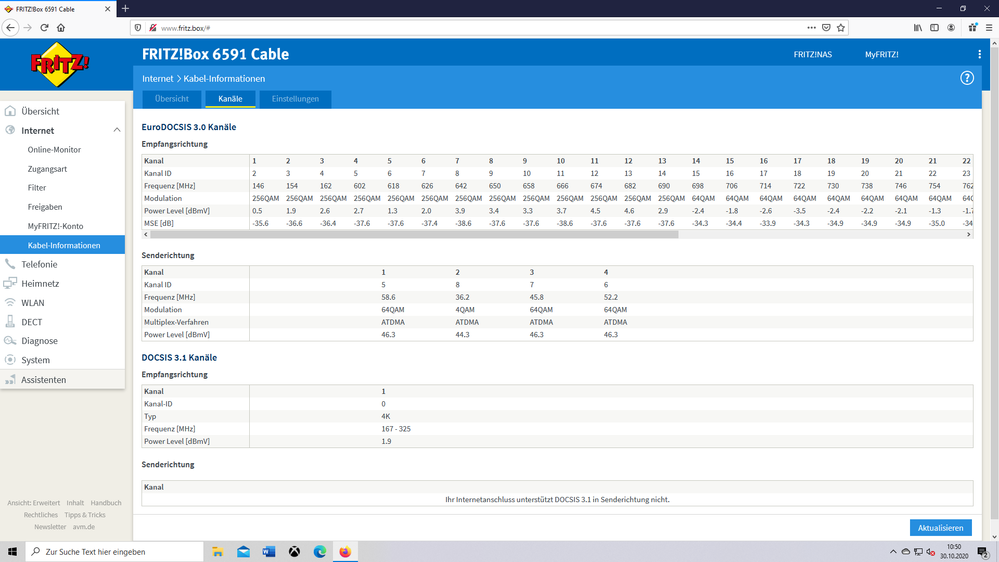Open Übersicht in the sidebar
This screenshot has height=562, width=999.
click(x=40, y=112)
